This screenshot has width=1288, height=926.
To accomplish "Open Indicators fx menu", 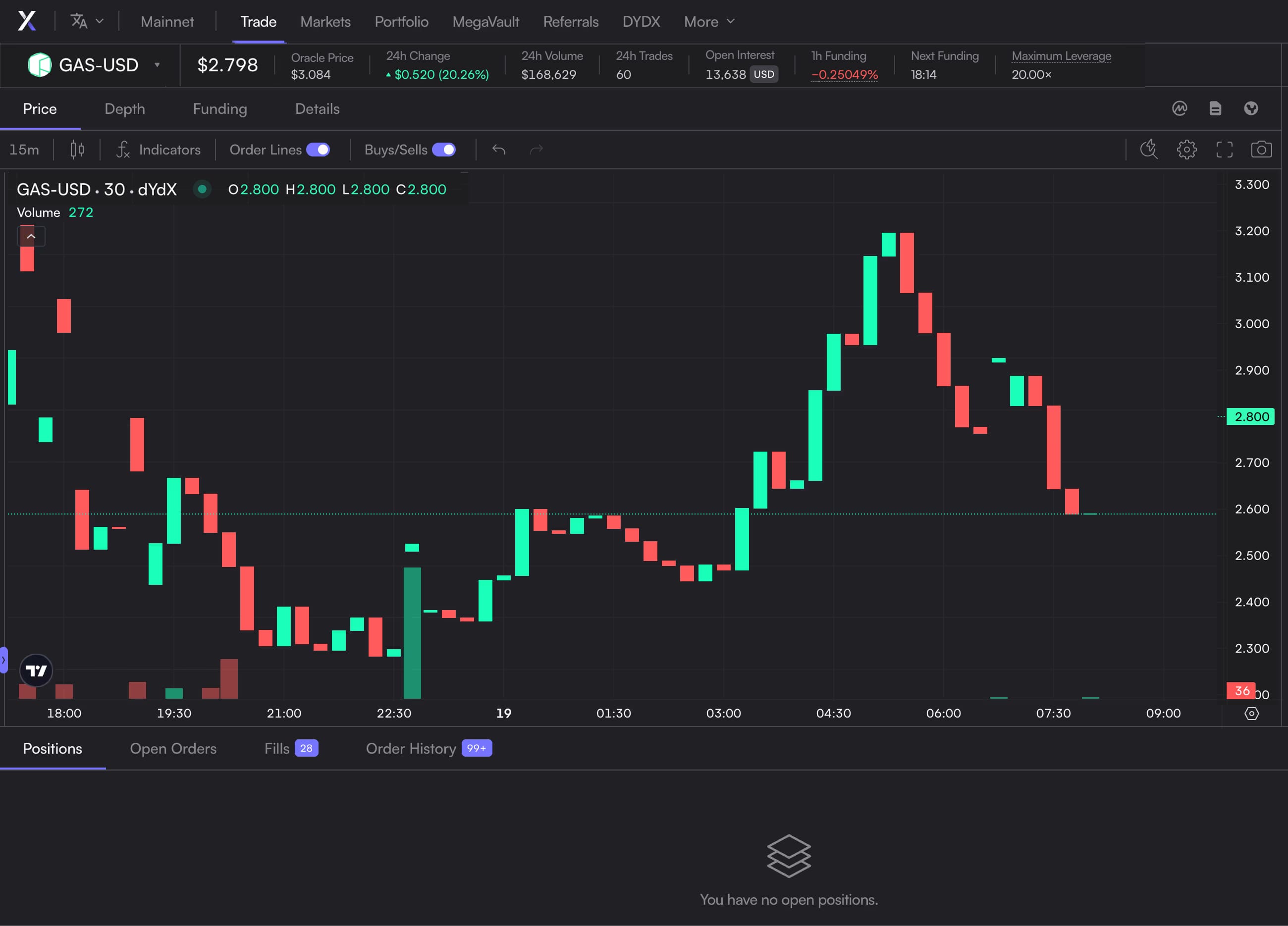I will point(159,150).
